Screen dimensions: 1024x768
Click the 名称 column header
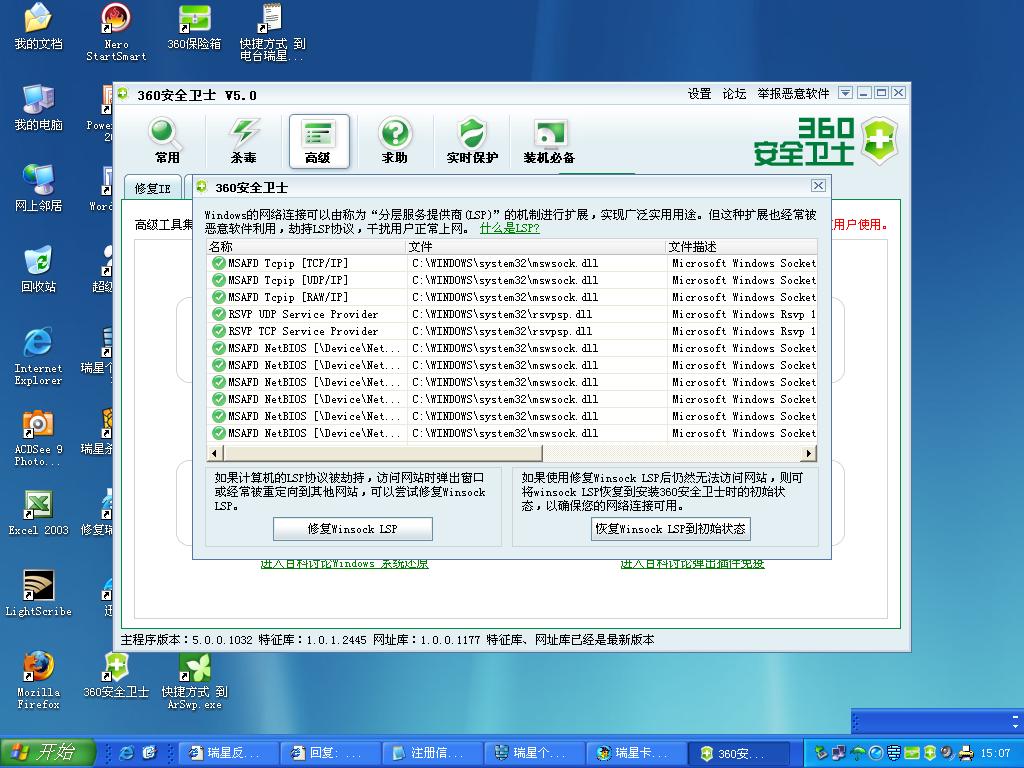point(306,247)
